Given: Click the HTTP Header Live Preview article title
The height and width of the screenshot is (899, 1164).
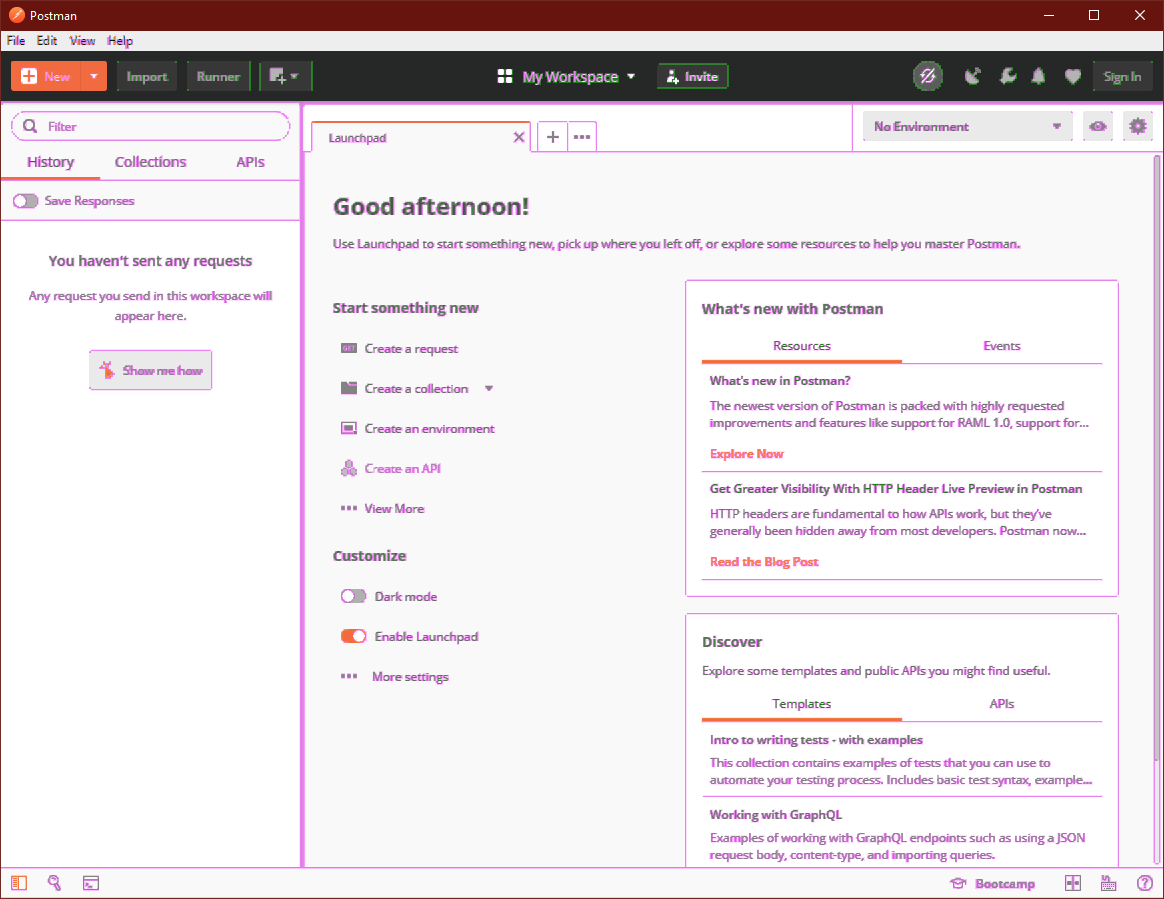Looking at the screenshot, I should point(895,488).
